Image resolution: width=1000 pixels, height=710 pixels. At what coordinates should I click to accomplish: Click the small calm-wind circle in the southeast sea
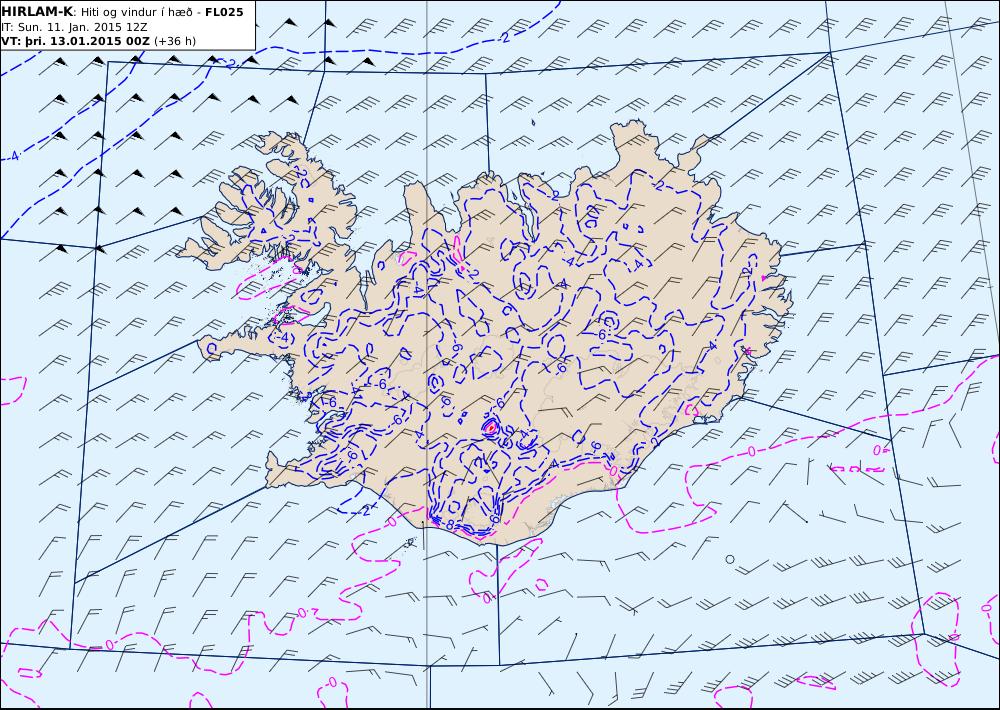click(x=730, y=559)
